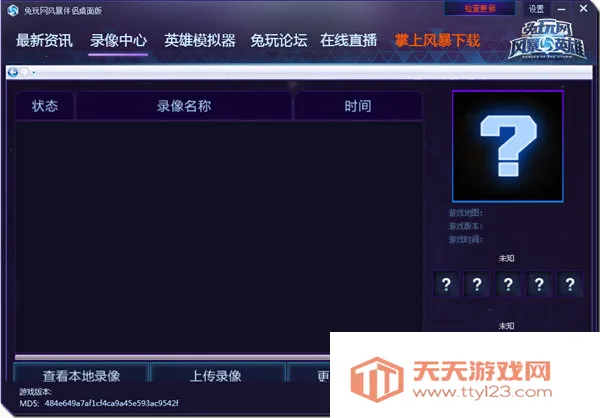Switch to the 录像中心 tab

pyautogui.click(x=118, y=41)
